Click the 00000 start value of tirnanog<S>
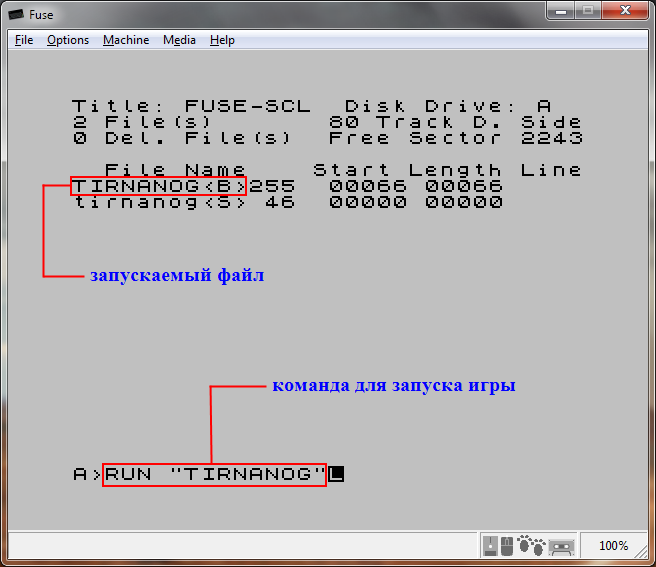This screenshot has height=567, width=656. (x=368, y=203)
